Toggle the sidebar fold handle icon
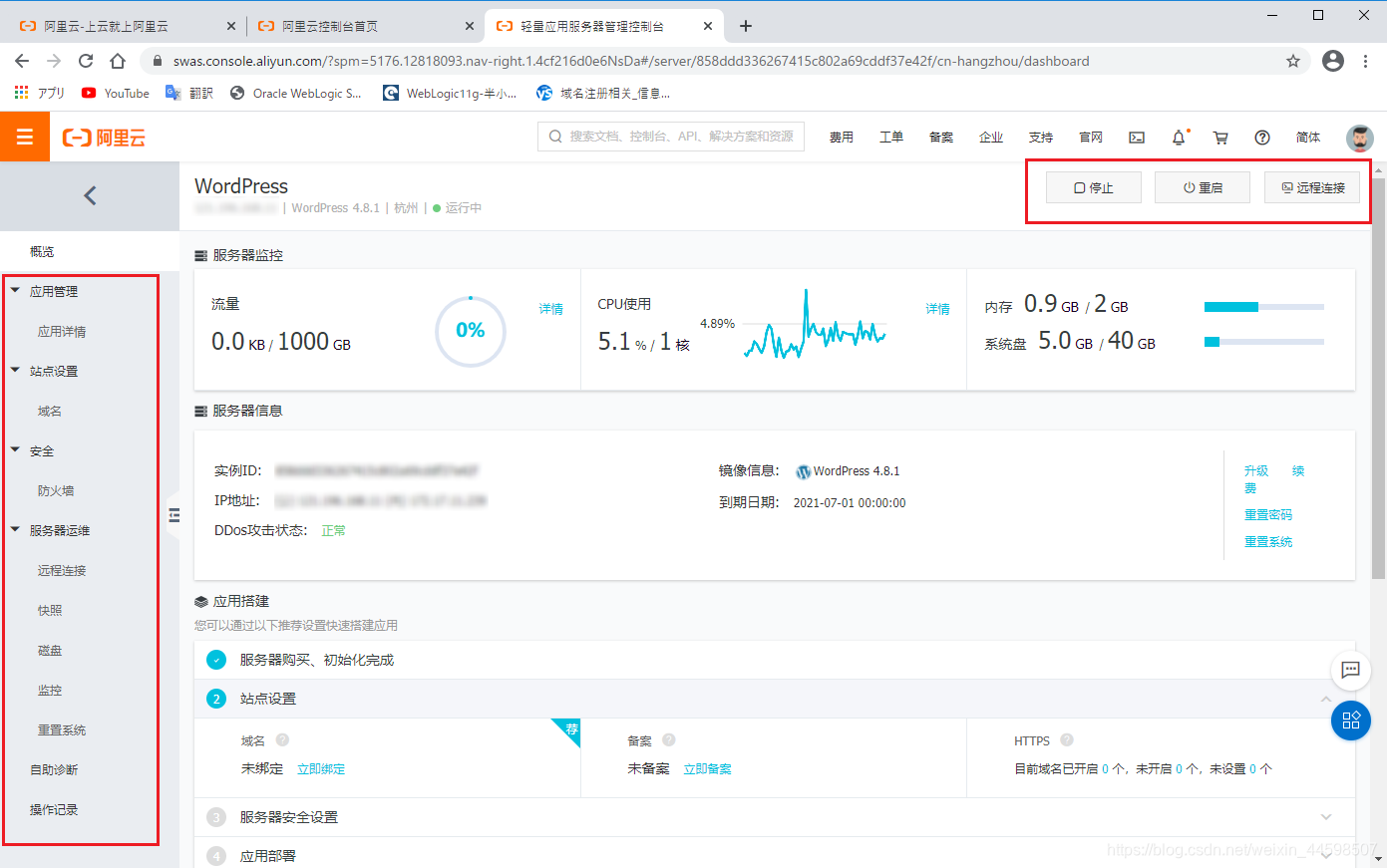1387x868 pixels. [174, 515]
